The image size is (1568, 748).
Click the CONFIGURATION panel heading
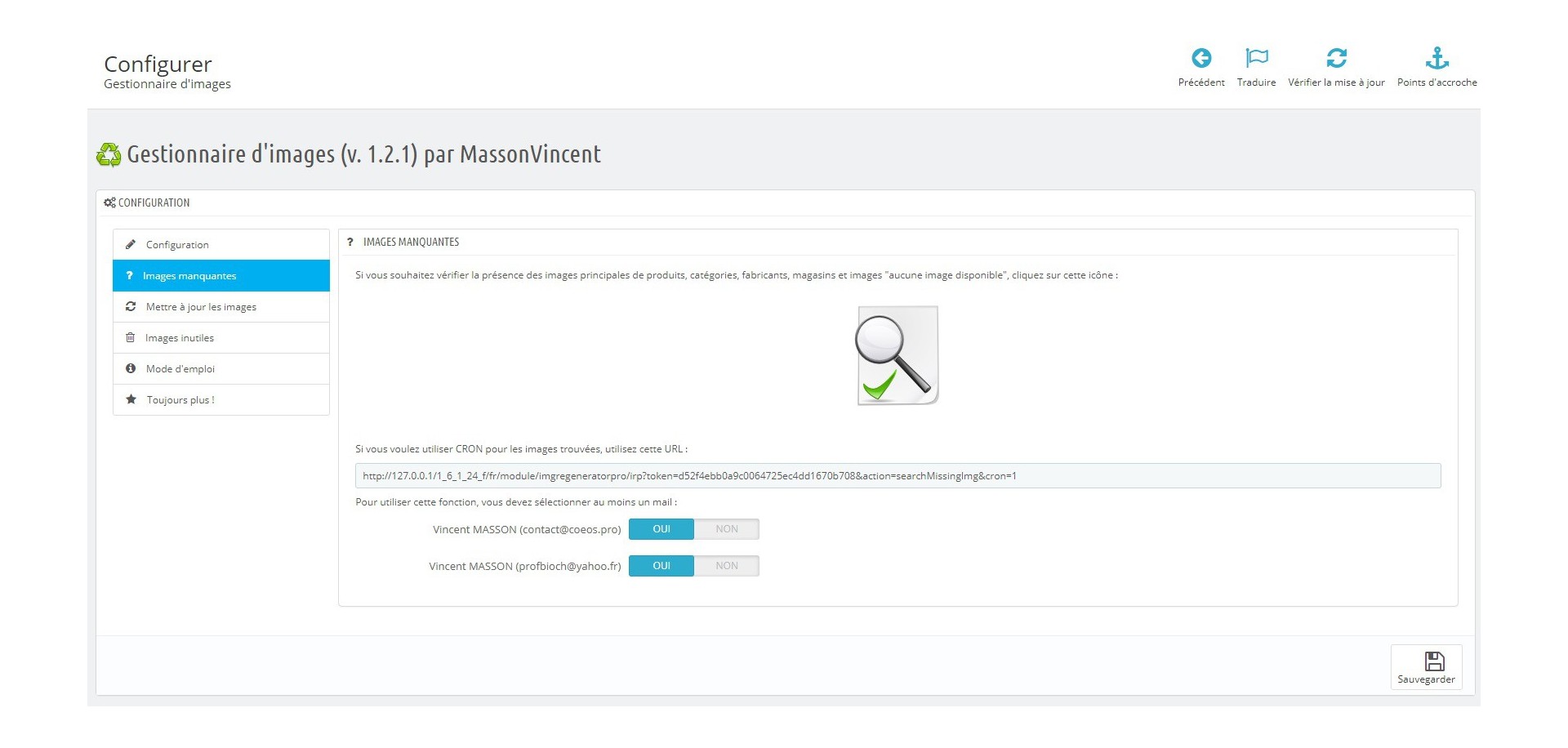[x=154, y=203]
